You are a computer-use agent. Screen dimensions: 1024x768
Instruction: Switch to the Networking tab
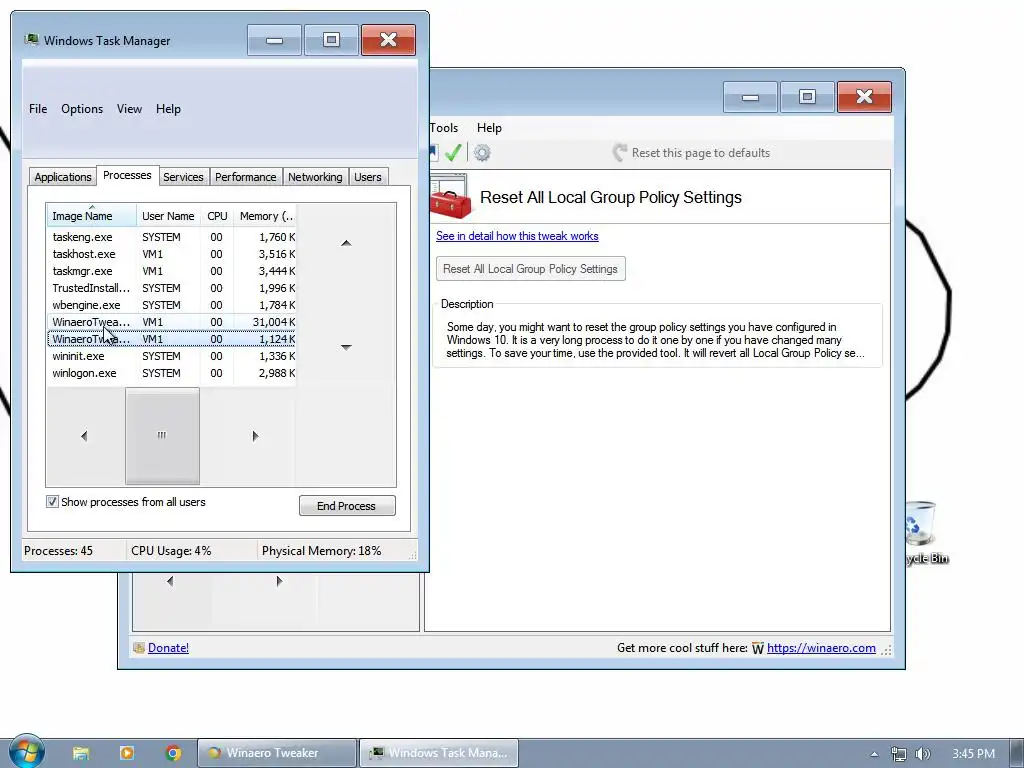click(315, 177)
